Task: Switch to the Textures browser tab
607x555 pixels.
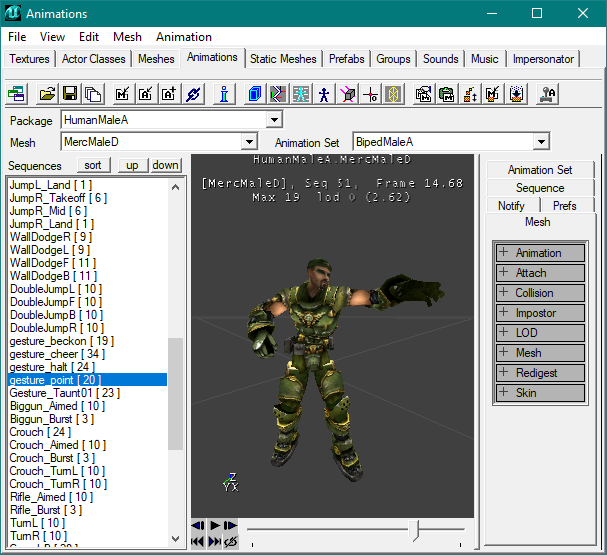Action: point(29,59)
